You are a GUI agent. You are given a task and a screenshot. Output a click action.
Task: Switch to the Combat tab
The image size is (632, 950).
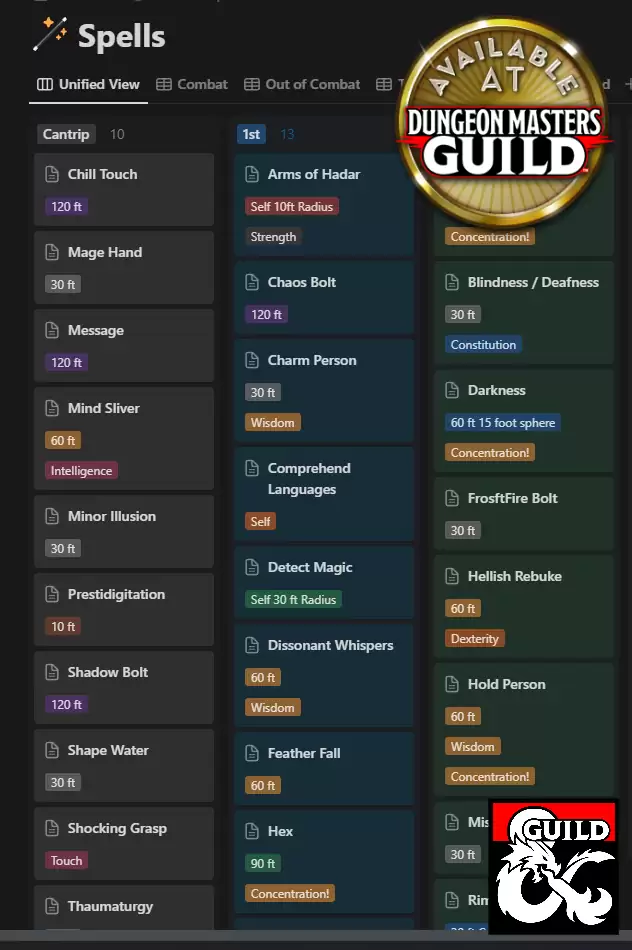(192, 84)
